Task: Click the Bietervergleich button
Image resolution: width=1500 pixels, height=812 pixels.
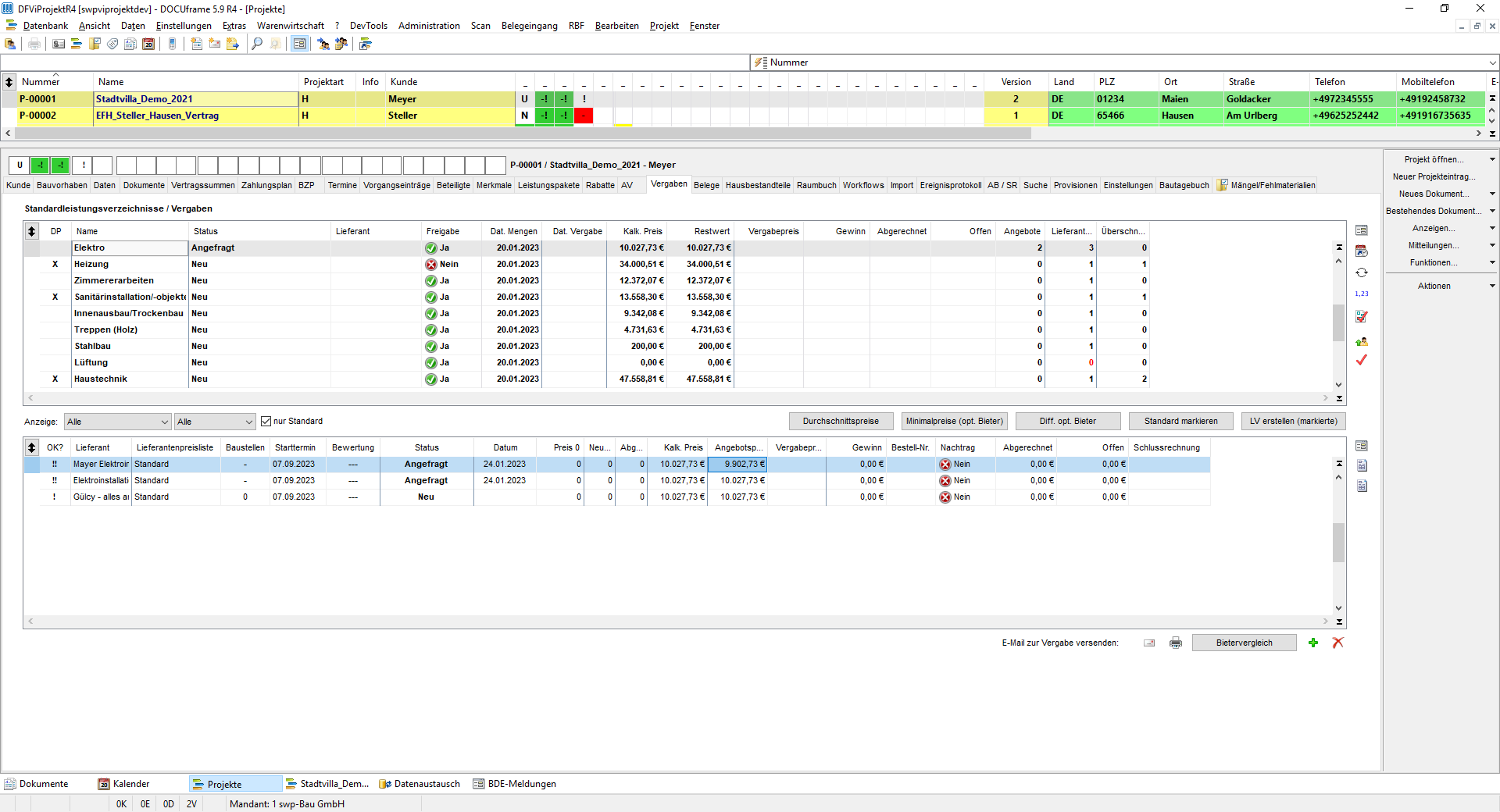Action: click(x=1245, y=643)
